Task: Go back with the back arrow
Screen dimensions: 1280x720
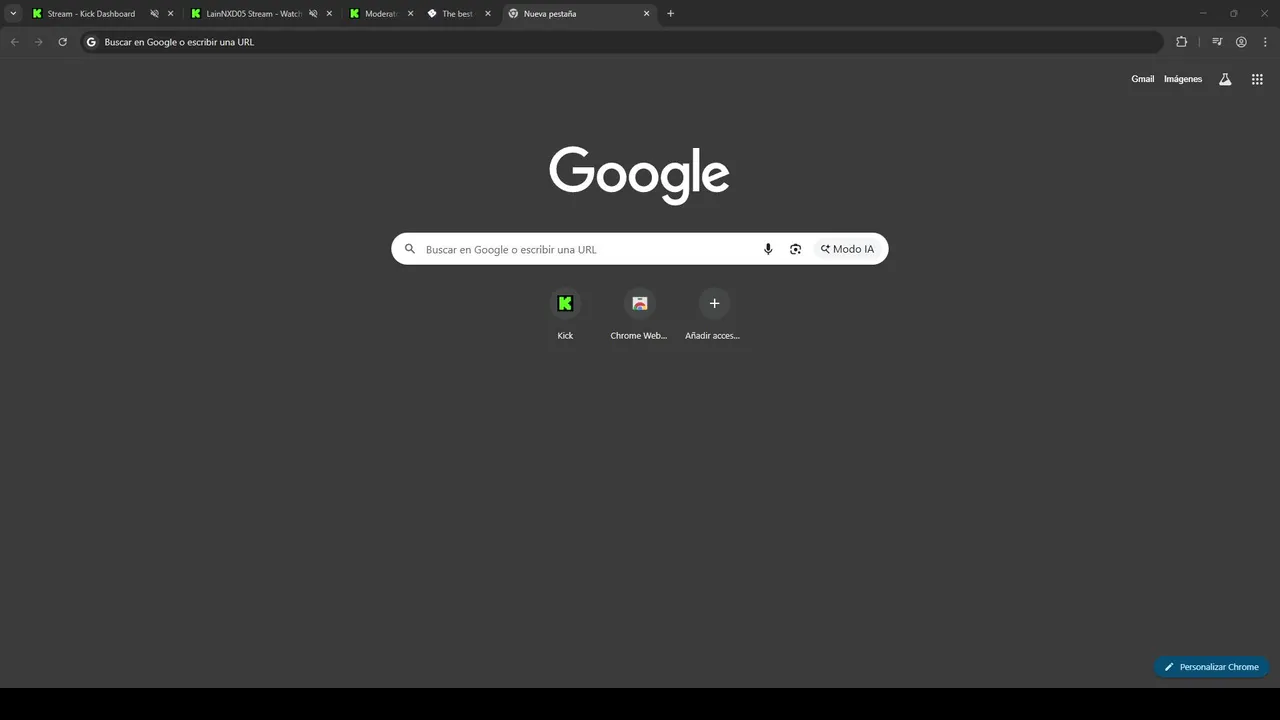Action: click(x=14, y=42)
